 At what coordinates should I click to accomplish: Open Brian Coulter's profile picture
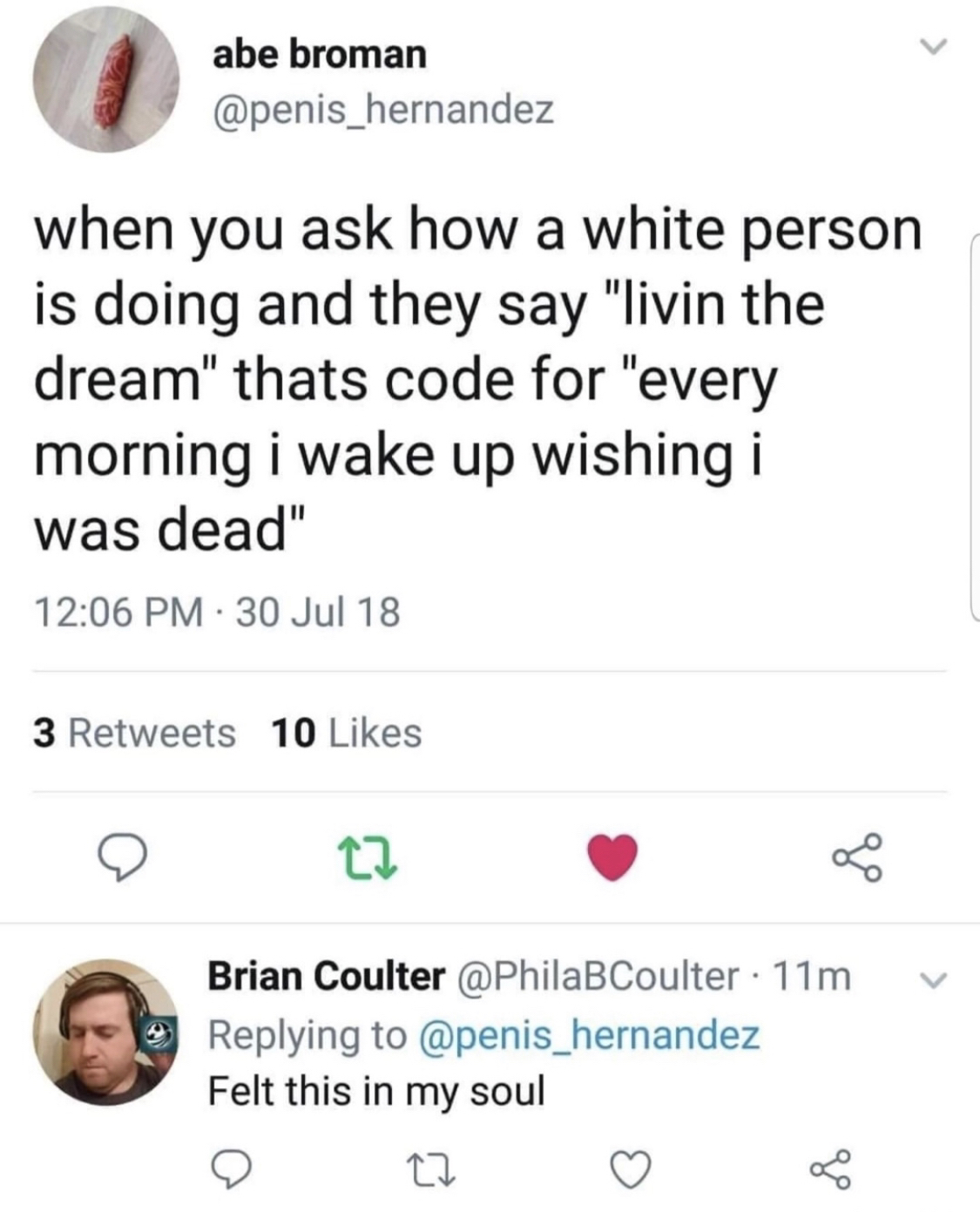(x=106, y=1033)
